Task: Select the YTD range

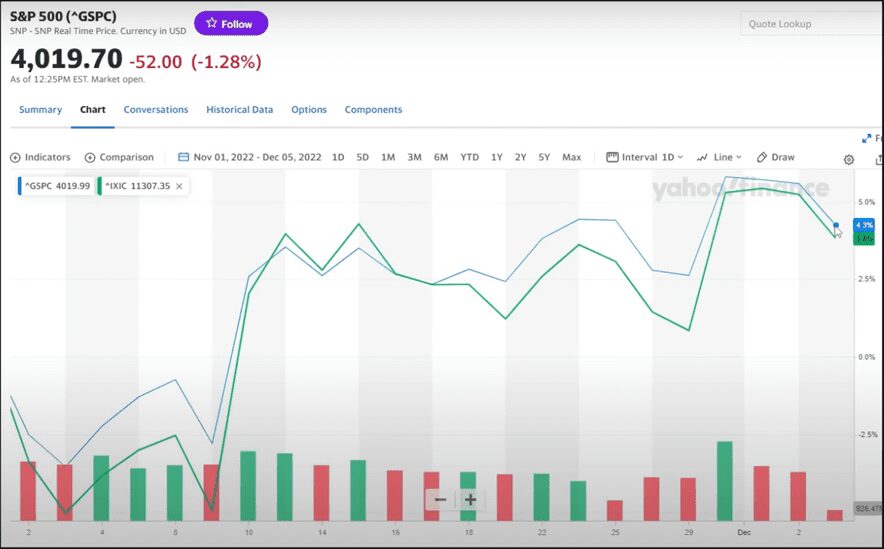Action: click(x=469, y=157)
